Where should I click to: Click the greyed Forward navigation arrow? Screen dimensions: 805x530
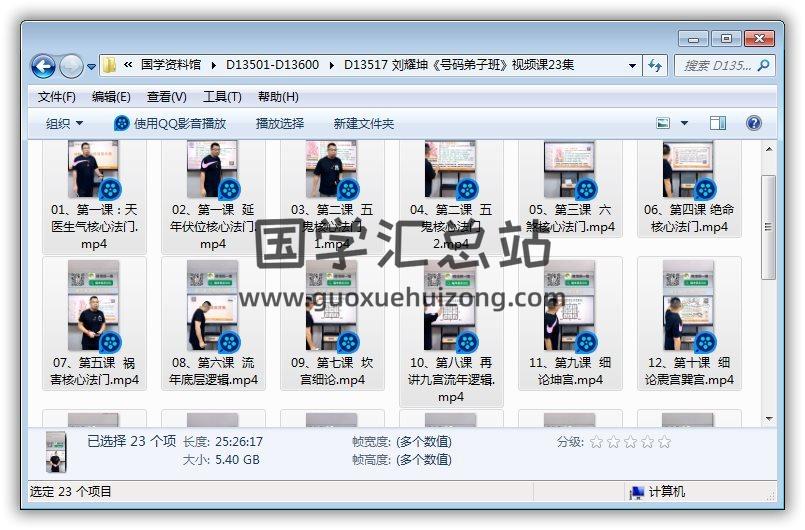(71, 66)
